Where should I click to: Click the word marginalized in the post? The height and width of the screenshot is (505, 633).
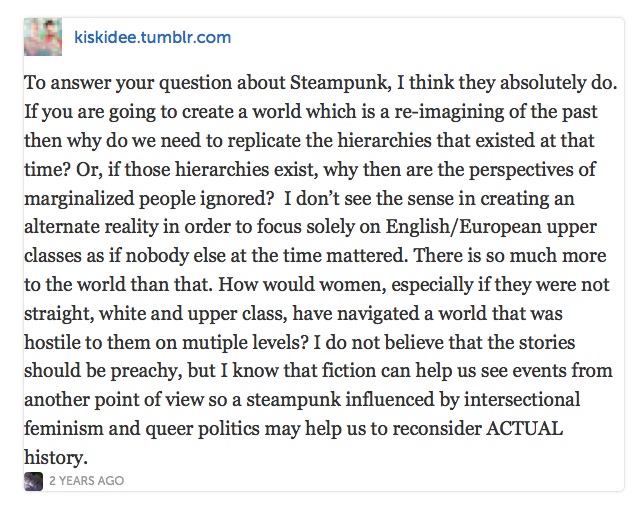79,199
